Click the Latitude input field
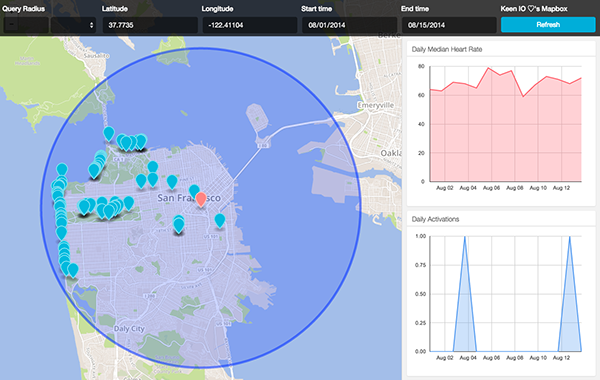Screen dimensions: 600x380 pos(150,25)
